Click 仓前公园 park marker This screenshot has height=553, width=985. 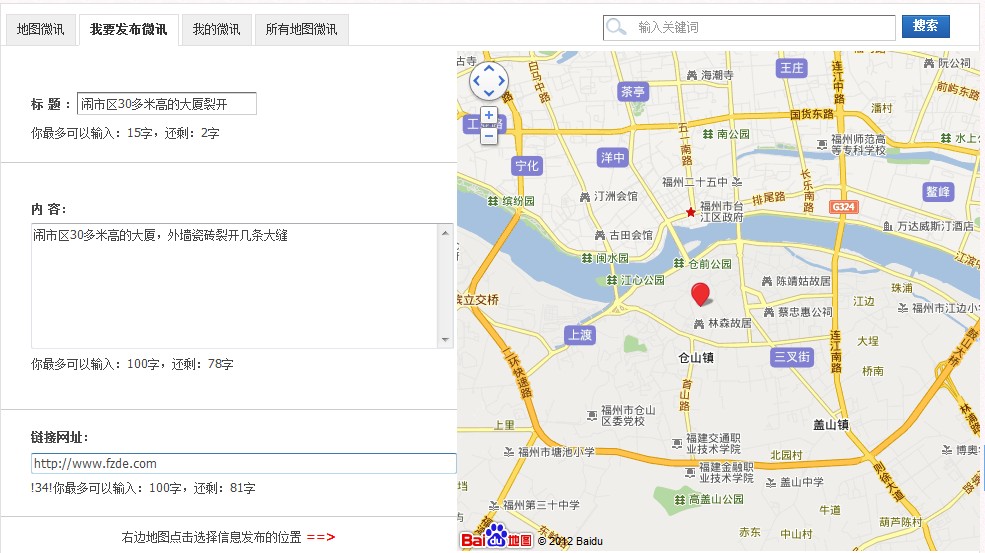703,264
